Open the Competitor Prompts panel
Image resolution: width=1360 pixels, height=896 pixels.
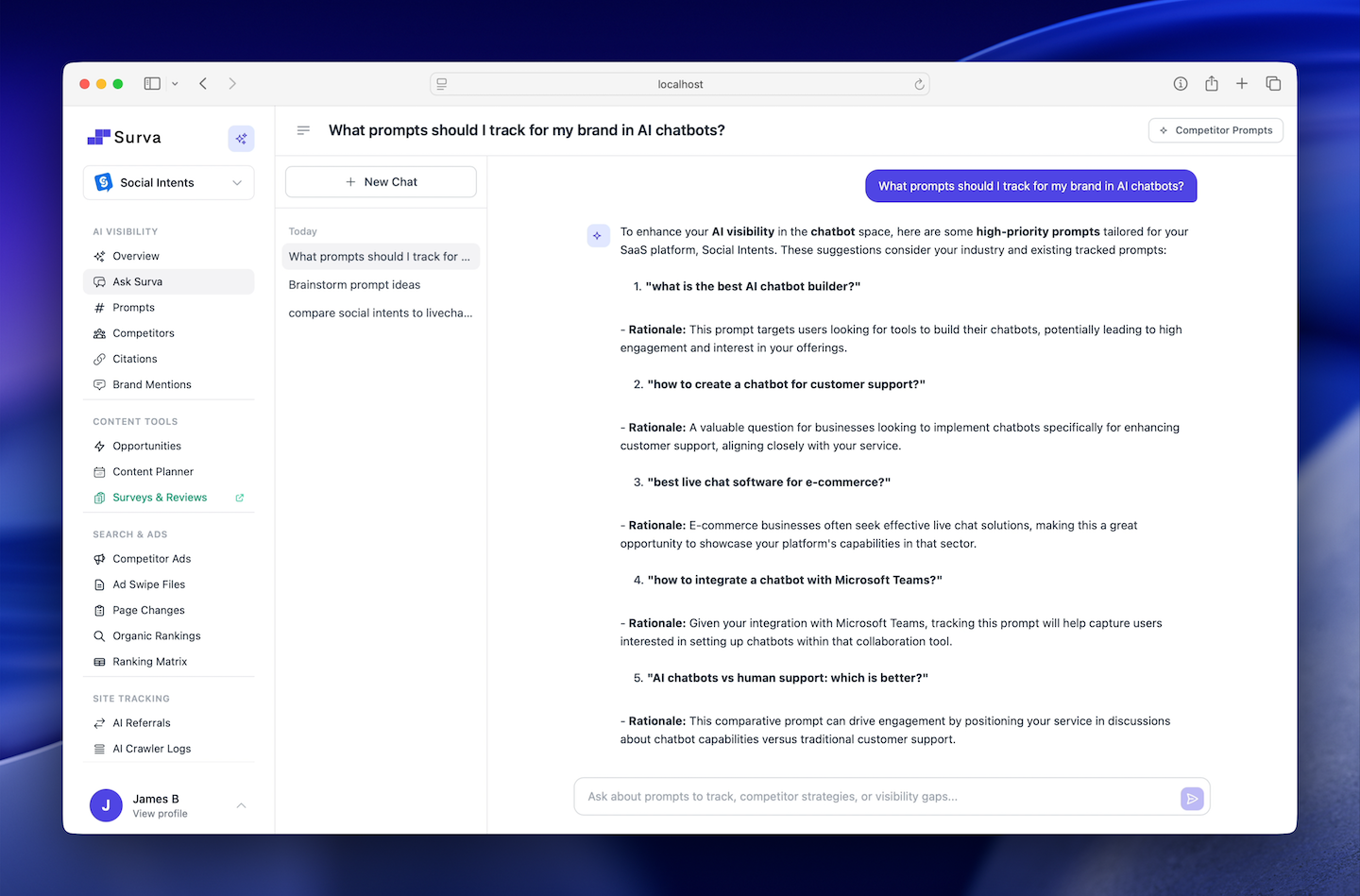point(1215,129)
